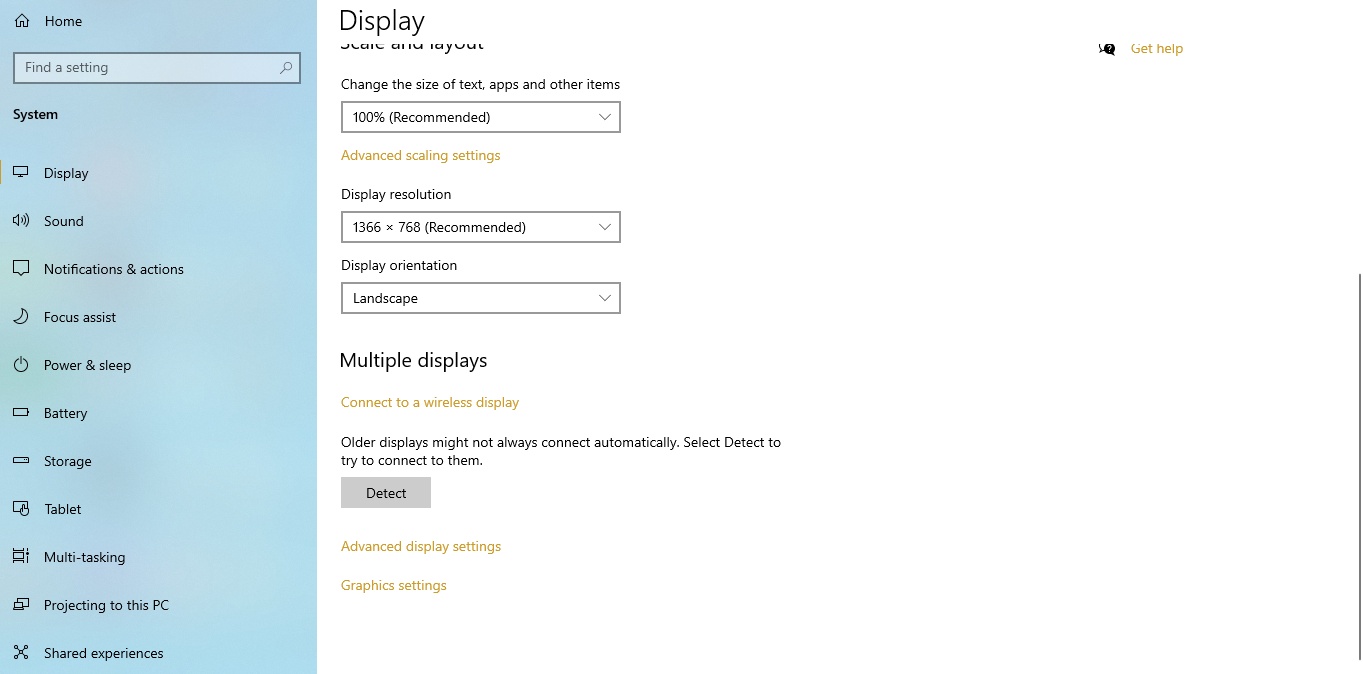
Task: Click the Storage drive icon
Action: pyautogui.click(x=21, y=461)
